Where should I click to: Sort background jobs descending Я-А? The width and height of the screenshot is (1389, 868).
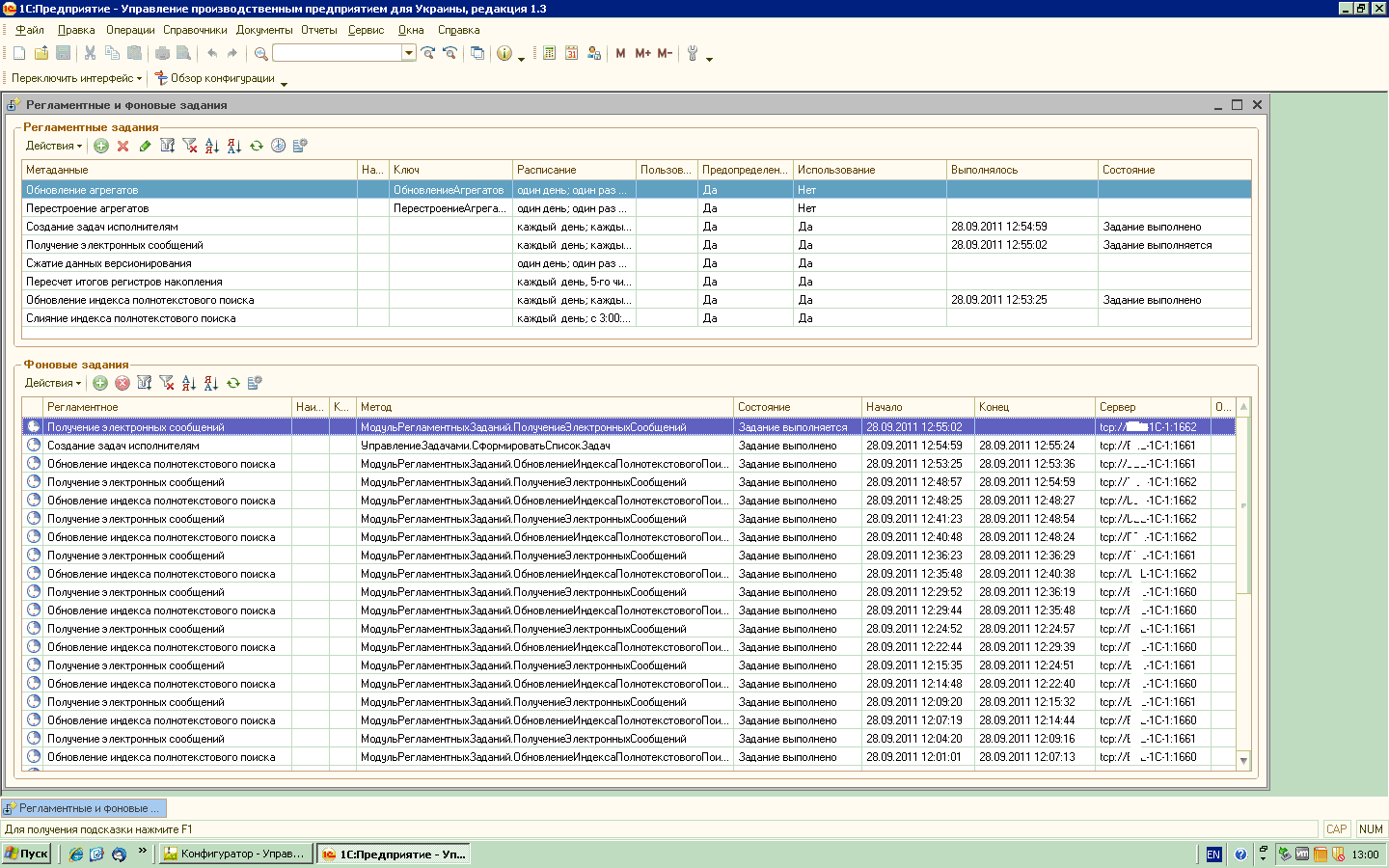(211, 383)
